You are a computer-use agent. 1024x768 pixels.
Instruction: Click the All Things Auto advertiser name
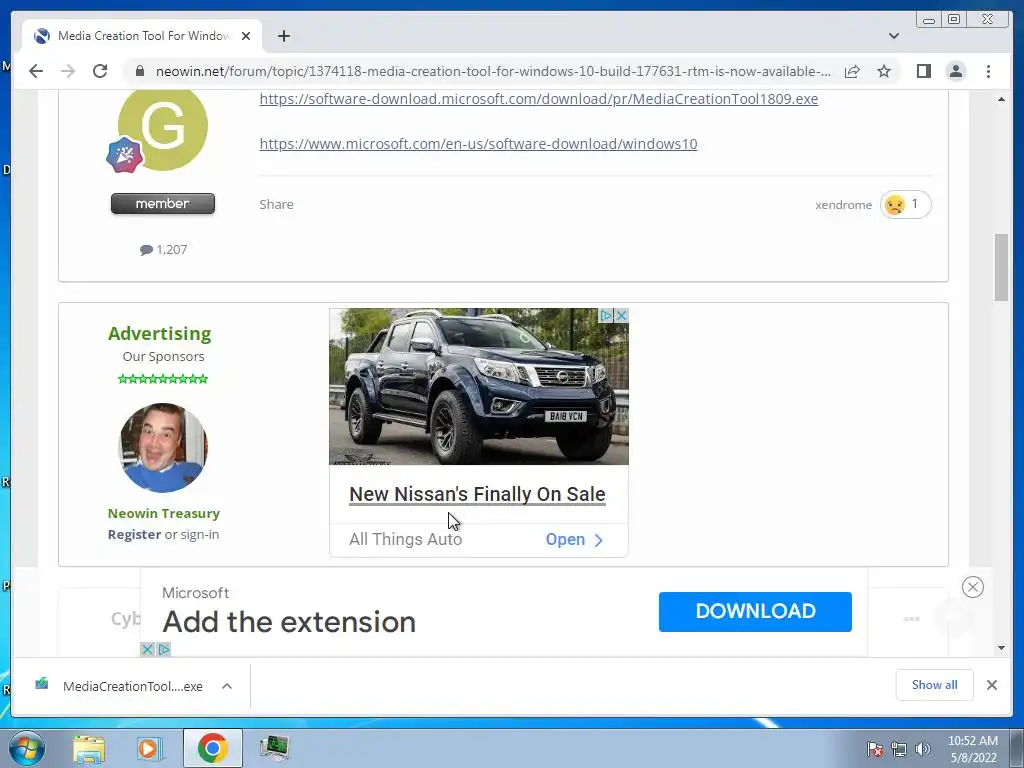[x=406, y=539]
